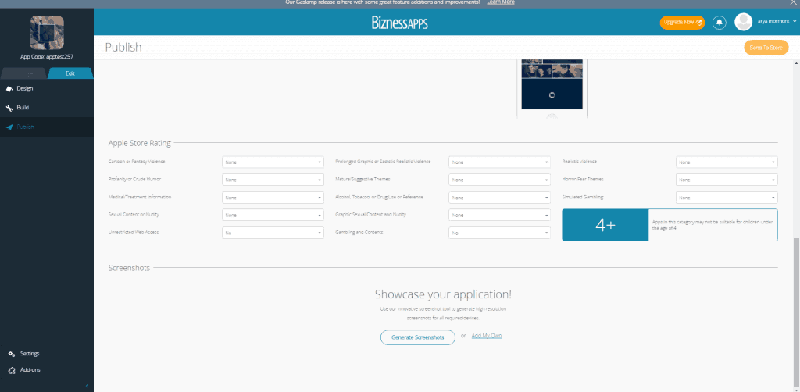Click the BiznessApps logo

399,23
